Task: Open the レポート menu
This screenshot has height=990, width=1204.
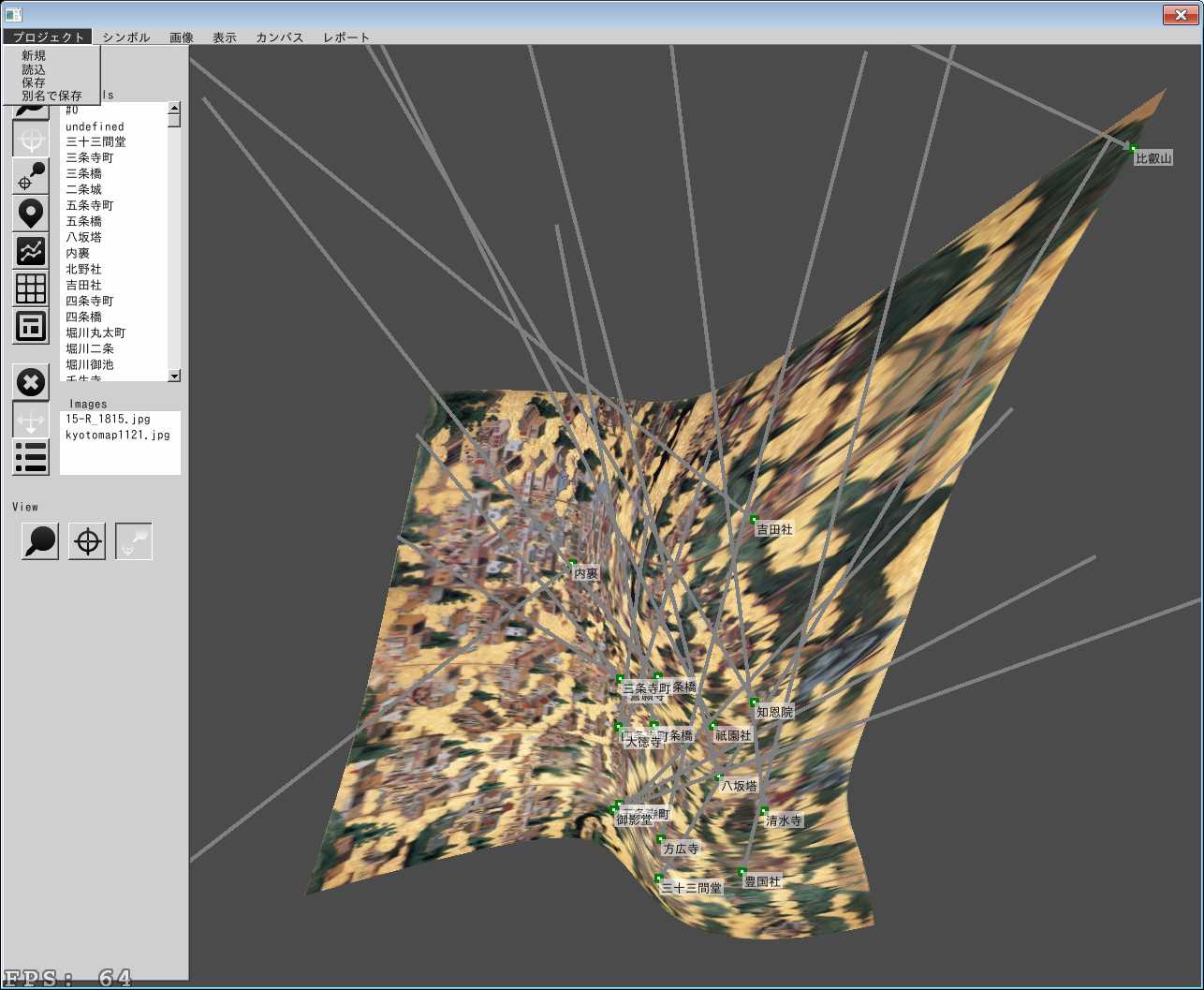Action: pyautogui.click(x=346, y=37)
